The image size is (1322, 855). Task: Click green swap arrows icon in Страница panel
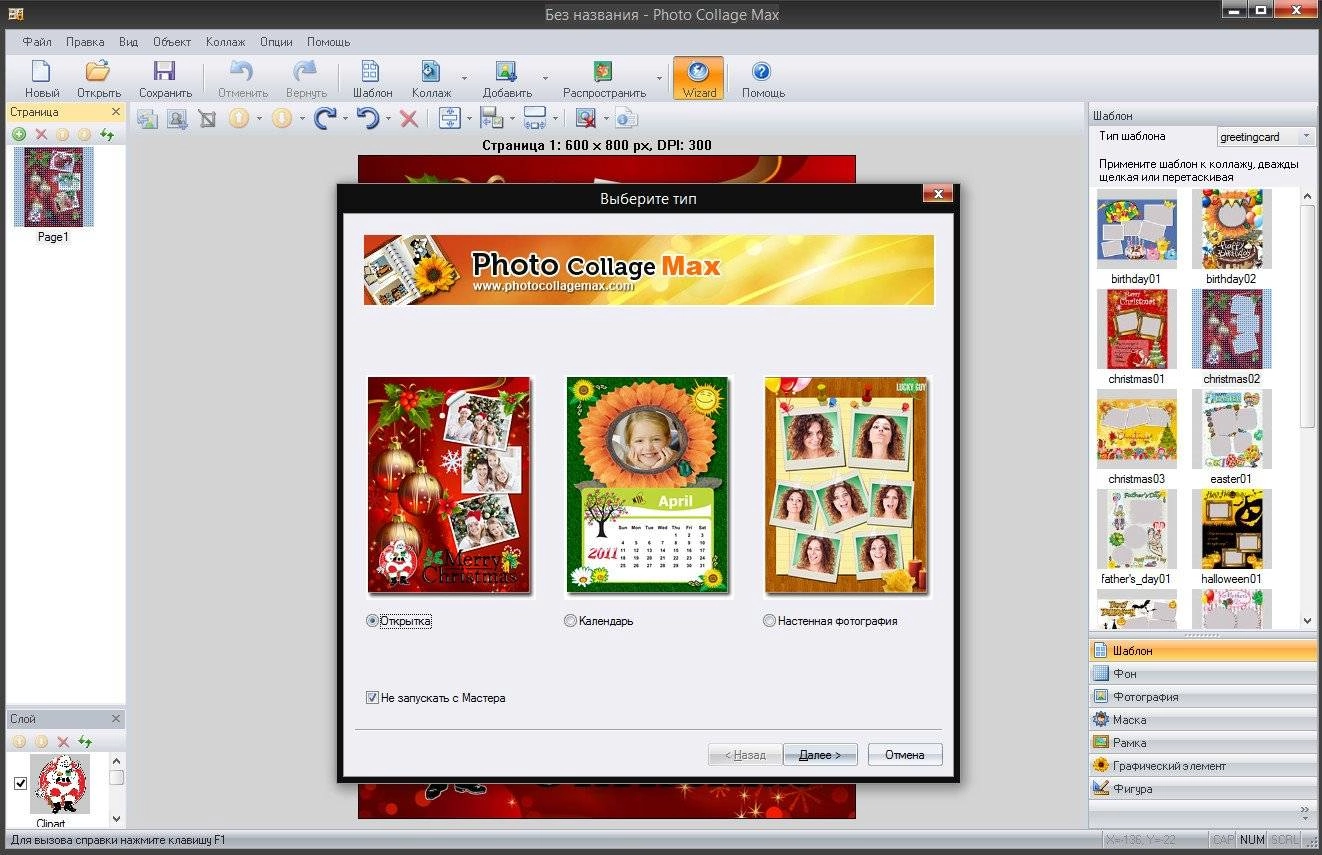coord(106,134)
